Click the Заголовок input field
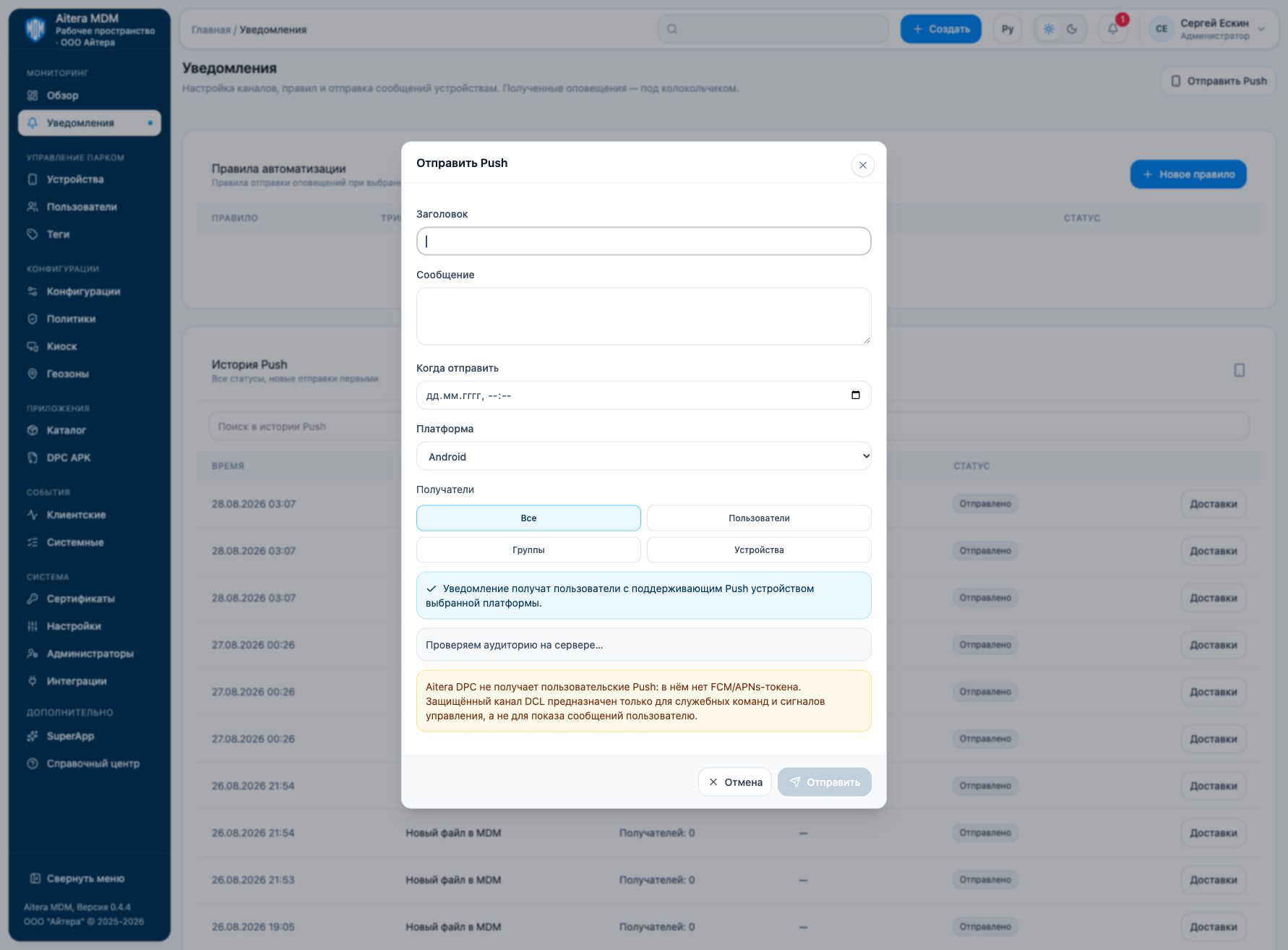 (643, 241)
